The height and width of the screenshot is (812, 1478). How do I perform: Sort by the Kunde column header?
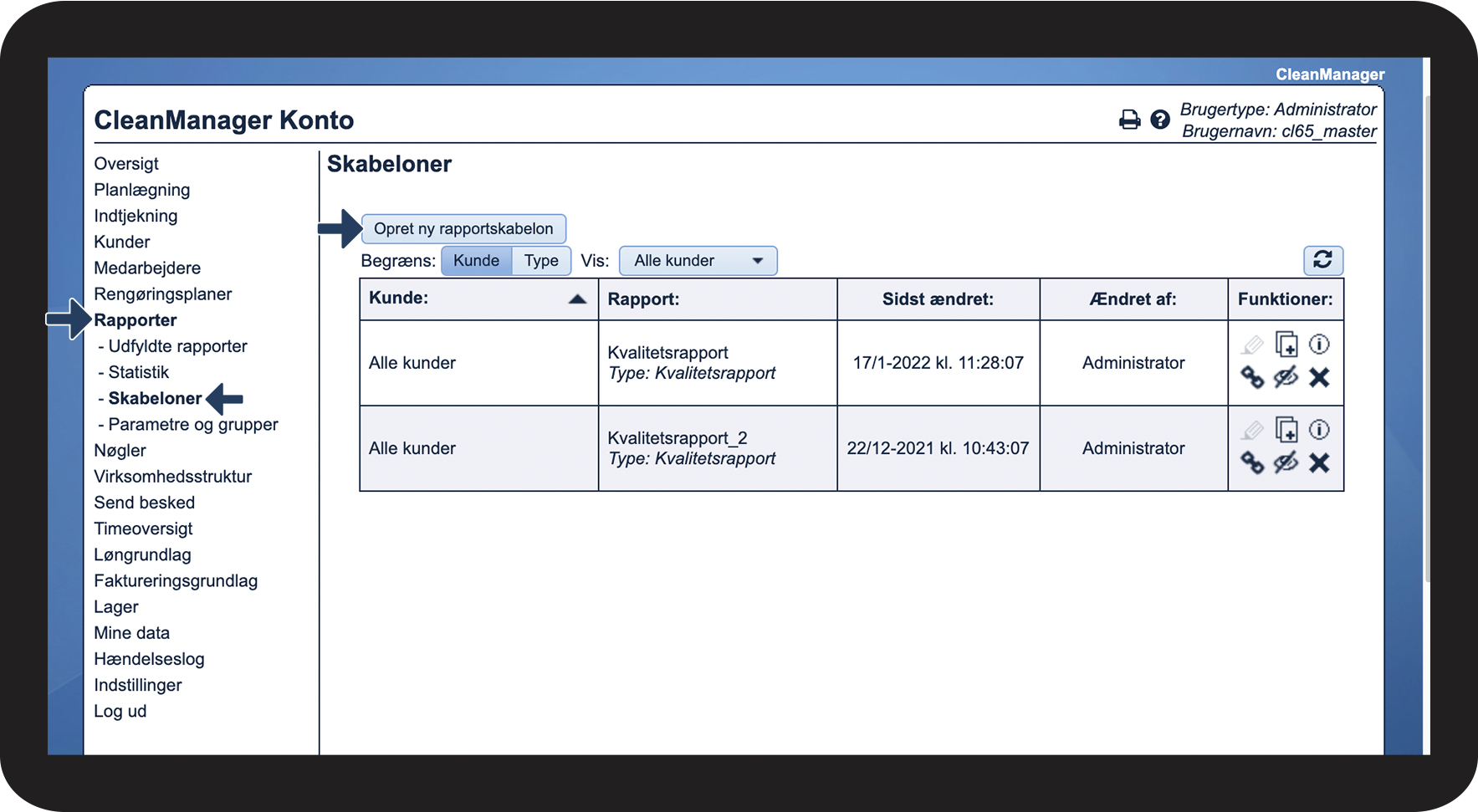point(478,299)
